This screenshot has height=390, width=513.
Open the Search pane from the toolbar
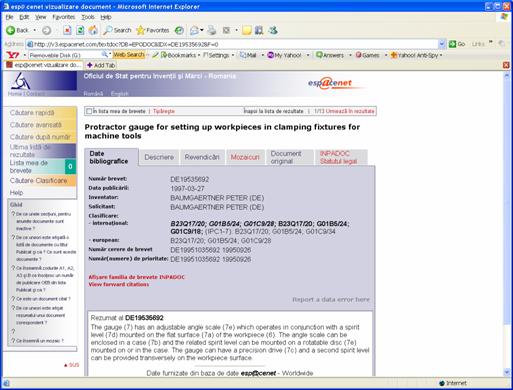117,30
